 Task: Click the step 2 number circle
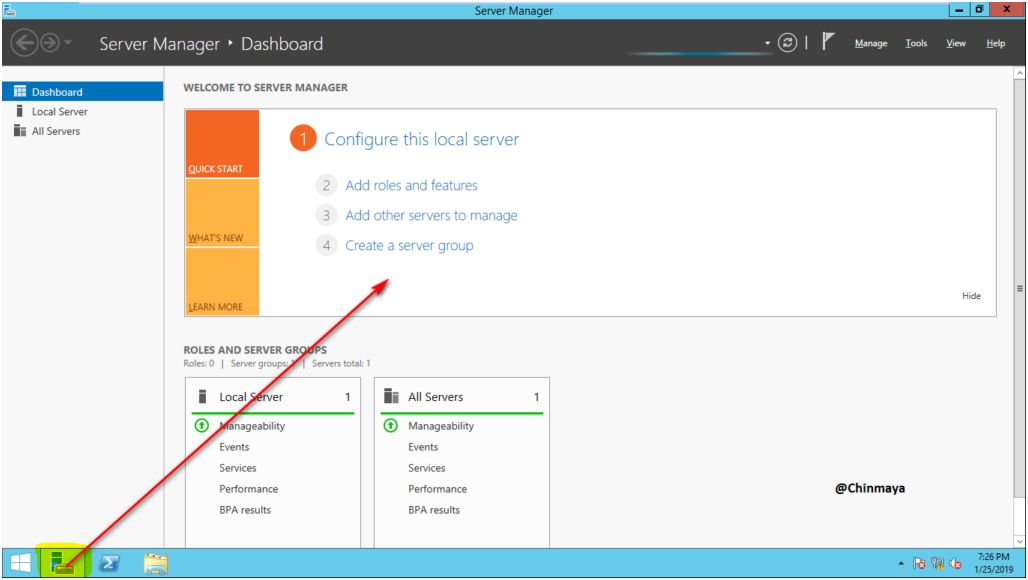(326, 185)
